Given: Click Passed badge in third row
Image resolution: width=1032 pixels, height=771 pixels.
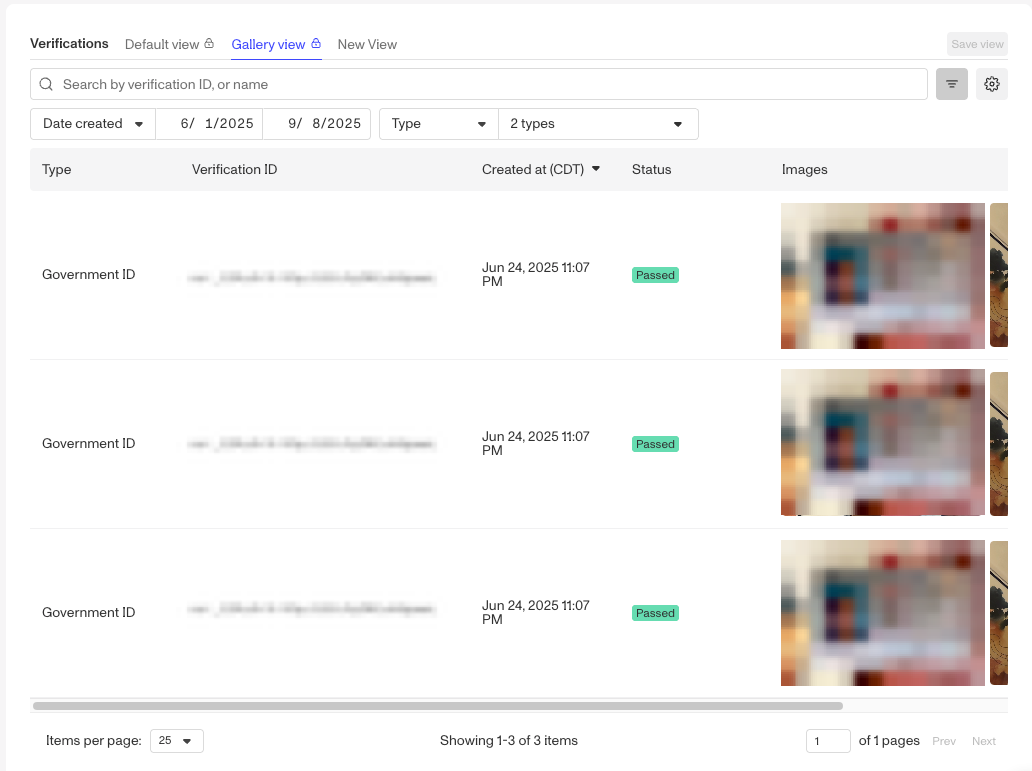Looking at the screenshot, I should (x=655, y=613).
